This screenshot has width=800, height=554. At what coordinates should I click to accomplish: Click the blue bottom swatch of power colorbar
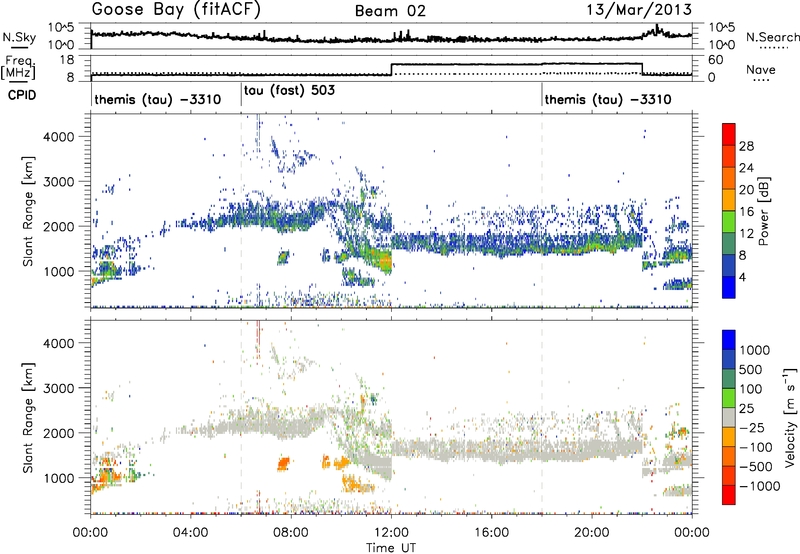point(729,287)
